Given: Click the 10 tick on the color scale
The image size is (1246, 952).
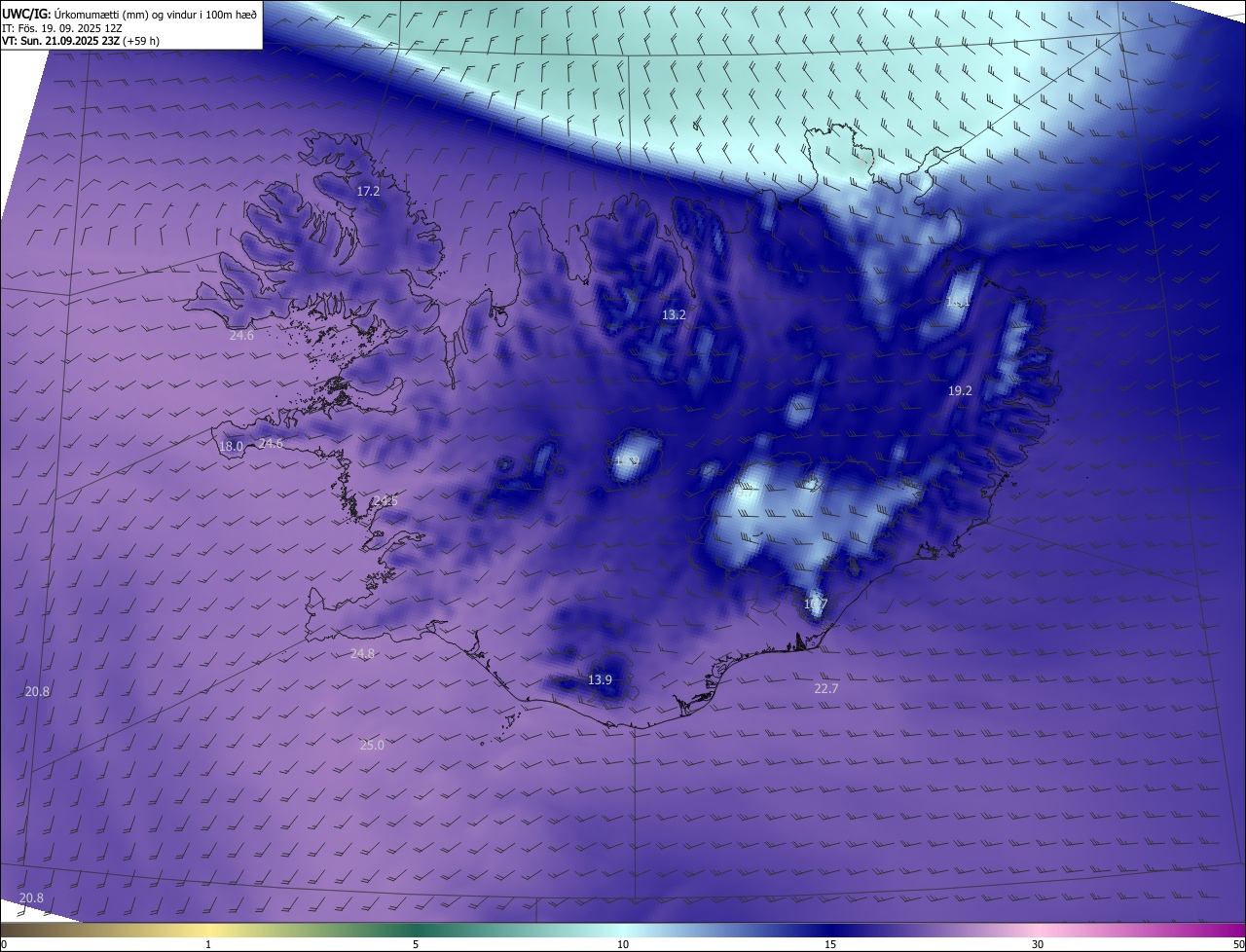Looking at the screenshot, I should tap(623, 944).
